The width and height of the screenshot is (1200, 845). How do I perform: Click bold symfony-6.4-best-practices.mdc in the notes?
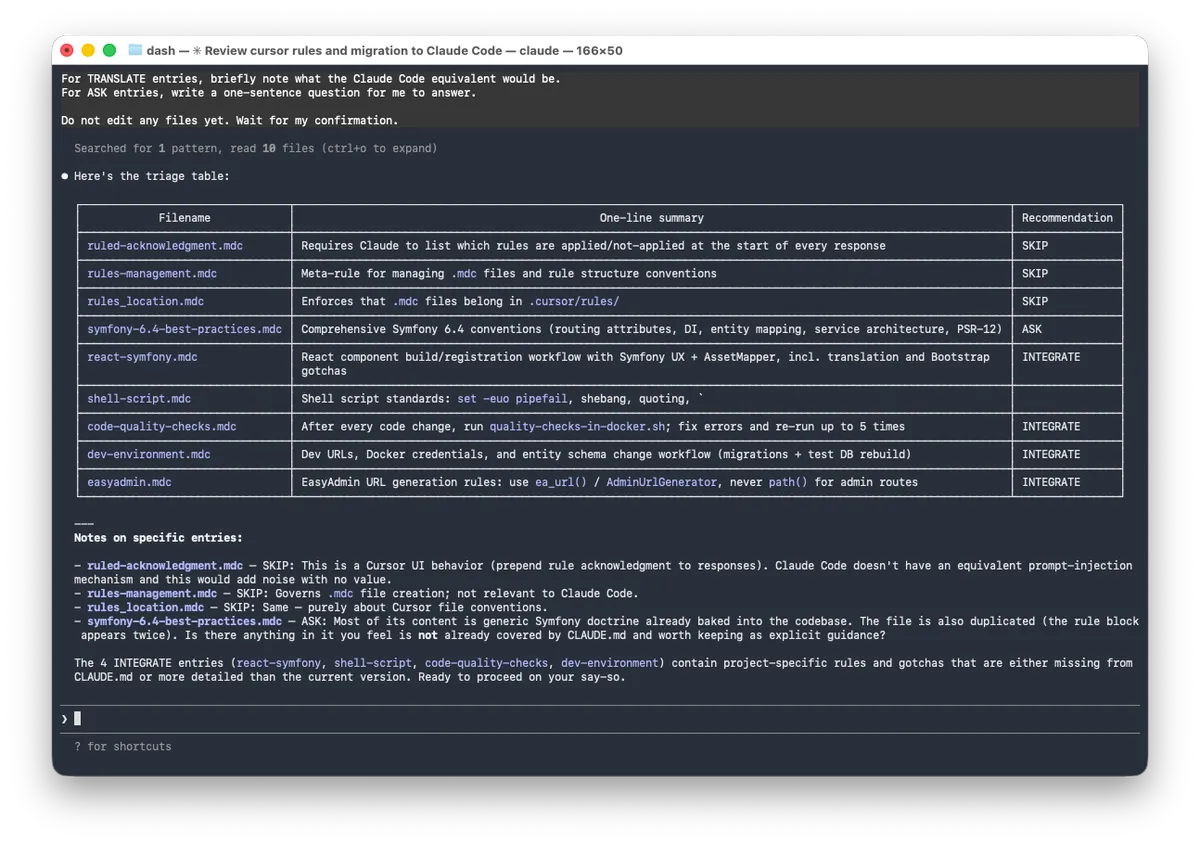[184, 622]
